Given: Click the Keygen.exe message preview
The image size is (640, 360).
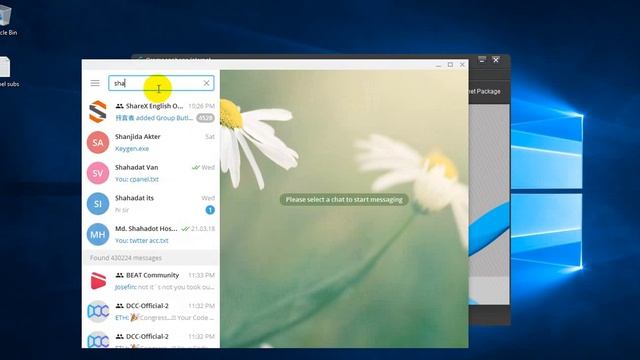Looking at the screenshot, I should tap(132, 149).
